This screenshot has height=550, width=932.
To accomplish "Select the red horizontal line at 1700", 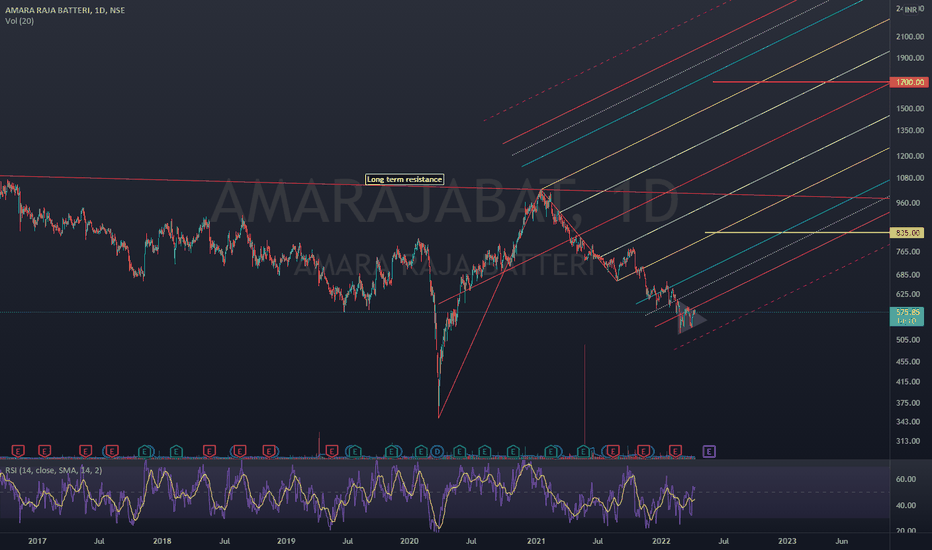I will click(801, 82).
